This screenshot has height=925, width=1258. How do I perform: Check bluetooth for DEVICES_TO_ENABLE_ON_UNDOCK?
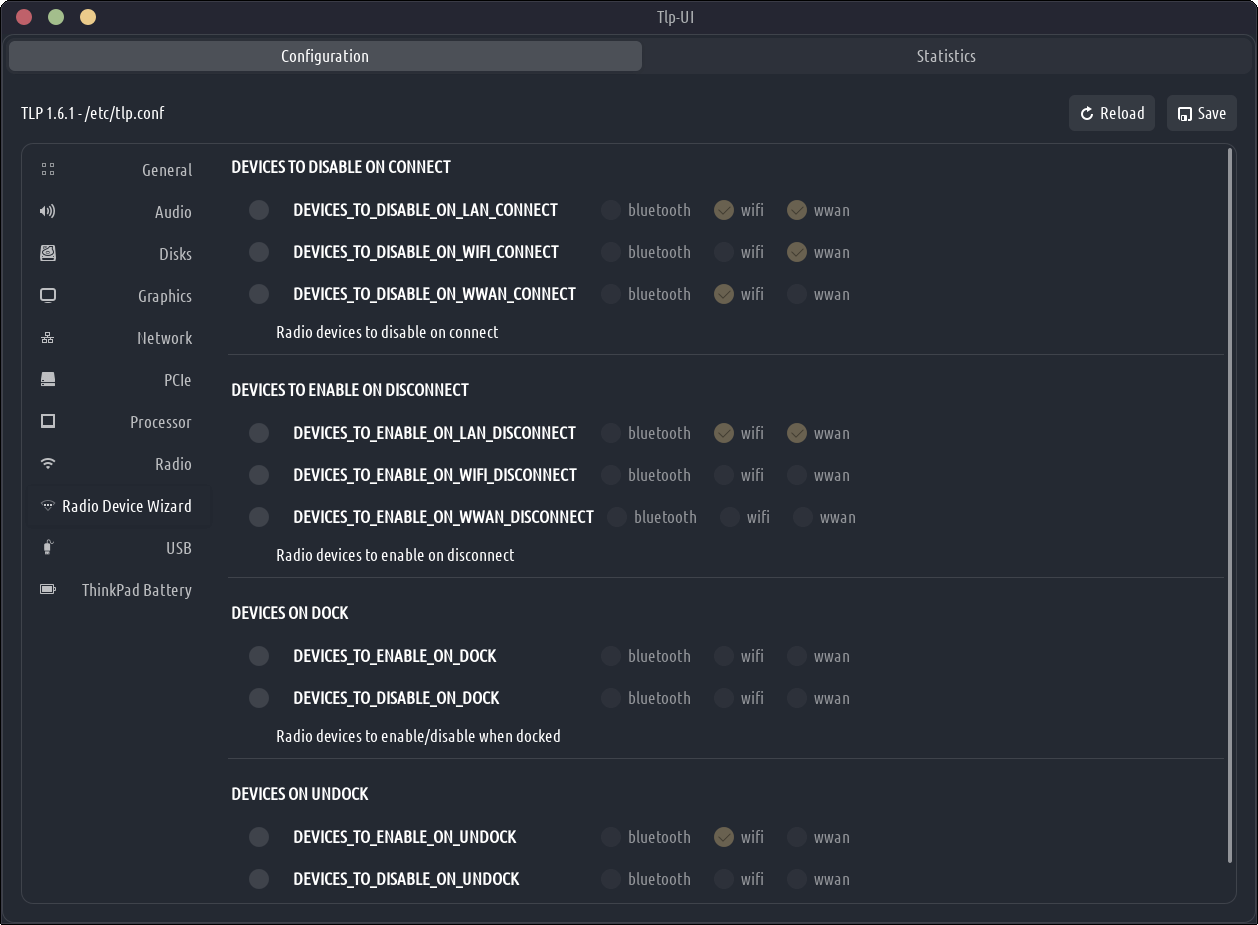[x=611, y=837]
